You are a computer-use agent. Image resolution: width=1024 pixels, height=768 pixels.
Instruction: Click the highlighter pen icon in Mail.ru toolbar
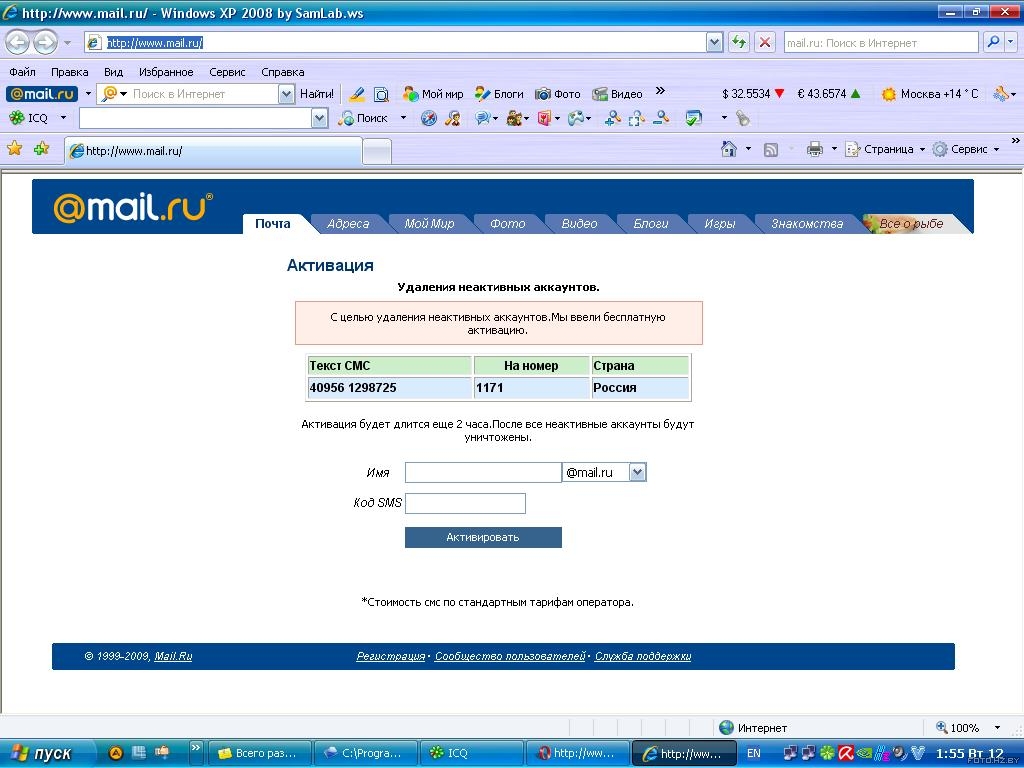357,94
